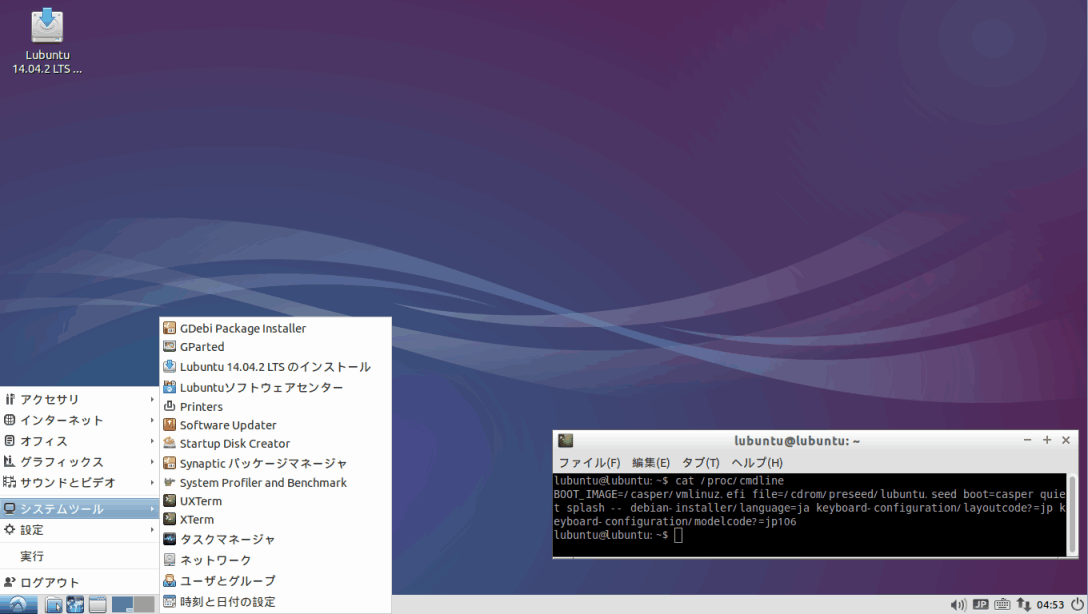This screenshot has height=614, width=1088.
Task: Click the power button in the panel
Action: click(1077, 604)
